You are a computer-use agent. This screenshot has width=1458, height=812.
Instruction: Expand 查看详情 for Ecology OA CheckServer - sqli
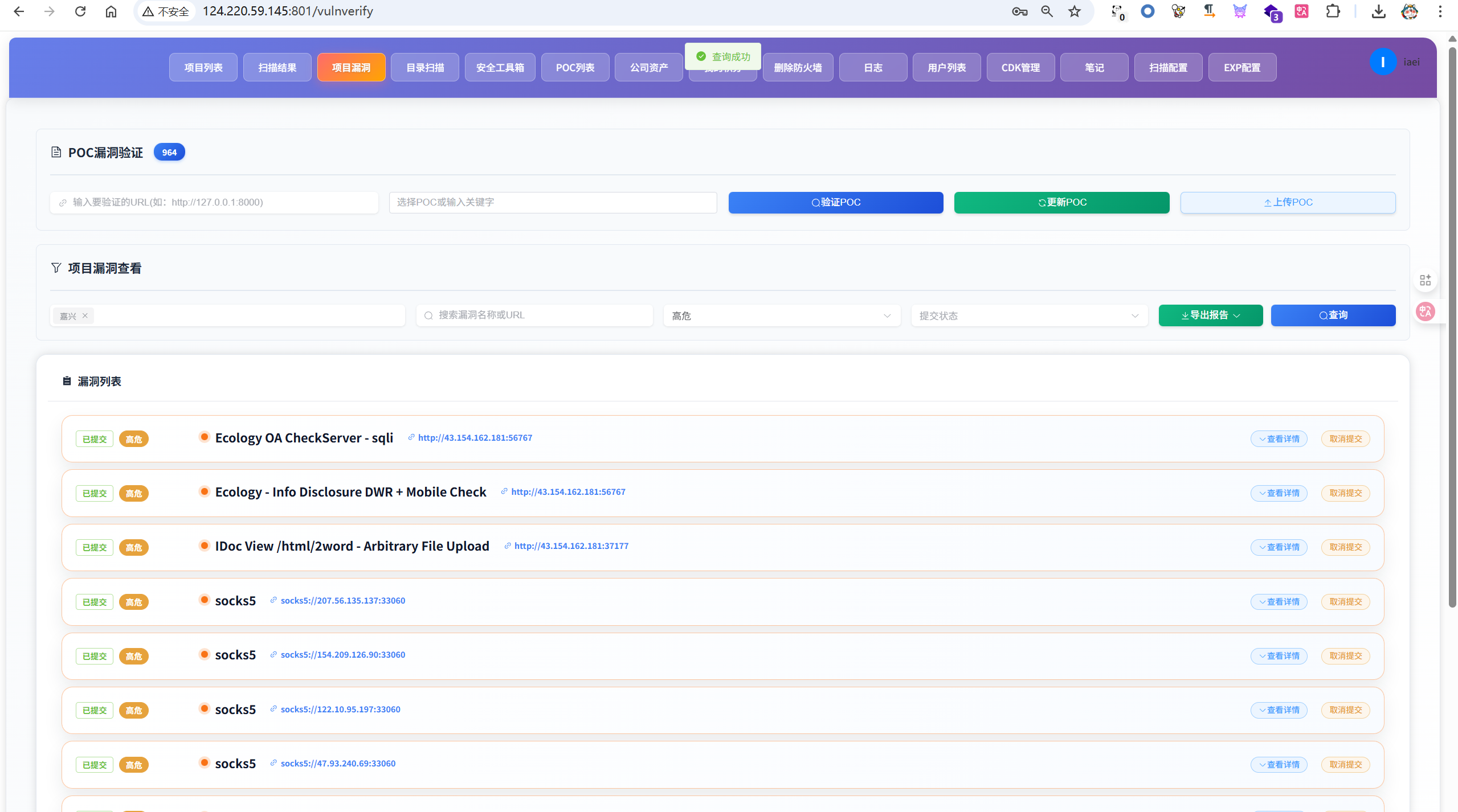(x=1279, y=439)
